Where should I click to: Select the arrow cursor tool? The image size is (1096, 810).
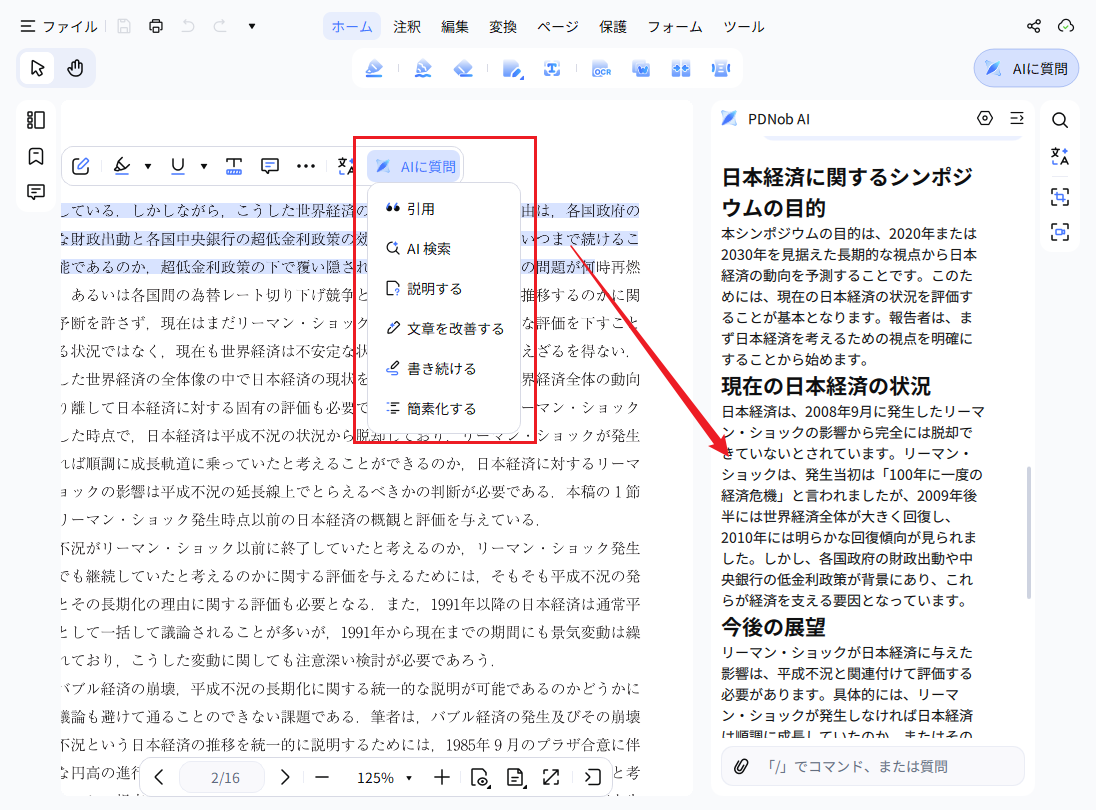coord(37,68)
